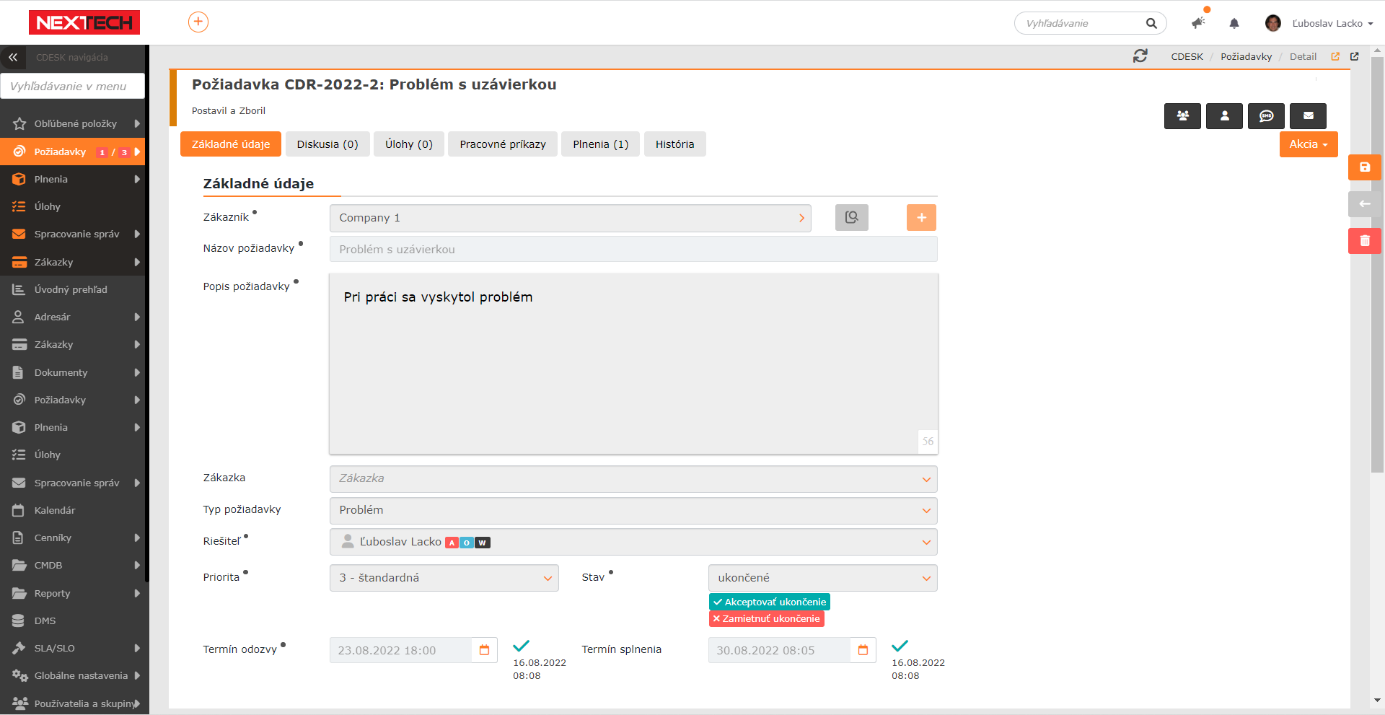The image size is (1385, 715).
Task: Click the orange save floppy disk icon
Action: (x=1364, y=167)
